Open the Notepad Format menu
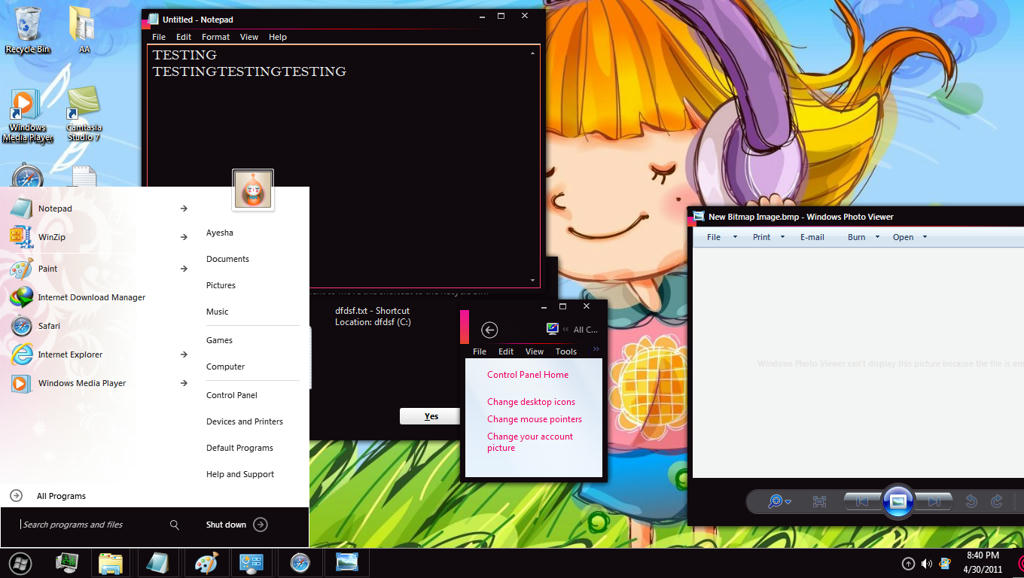This screenshot has width=1024, height=578. (216, 37)
